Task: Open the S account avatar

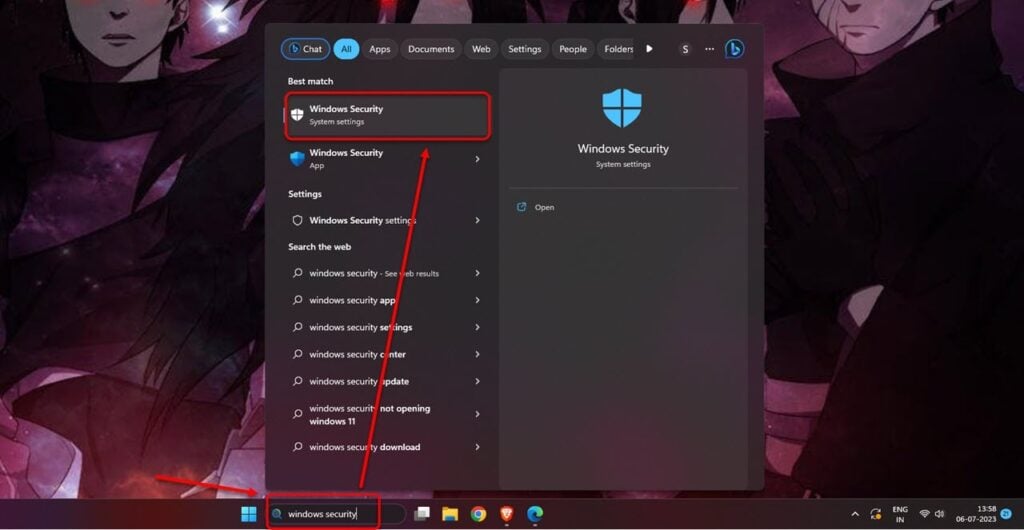Action: click(x=685, y=49)
